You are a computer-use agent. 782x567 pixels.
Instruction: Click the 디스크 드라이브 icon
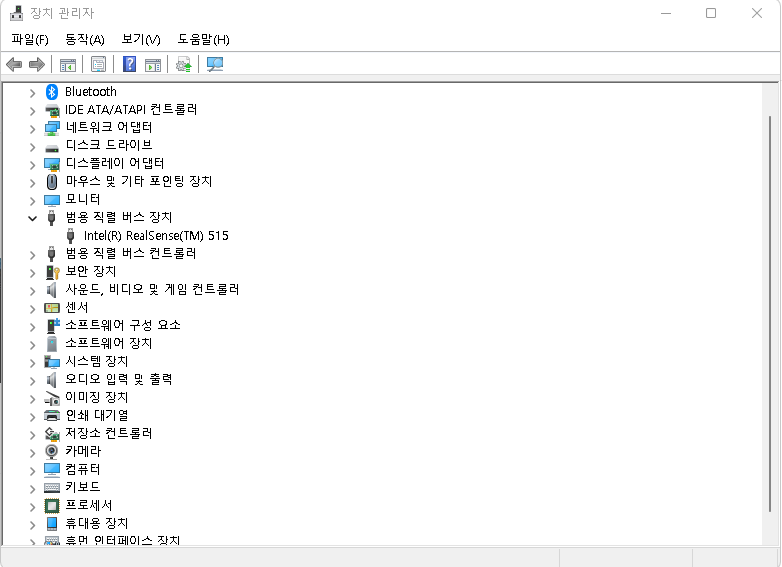click(52, 148)
